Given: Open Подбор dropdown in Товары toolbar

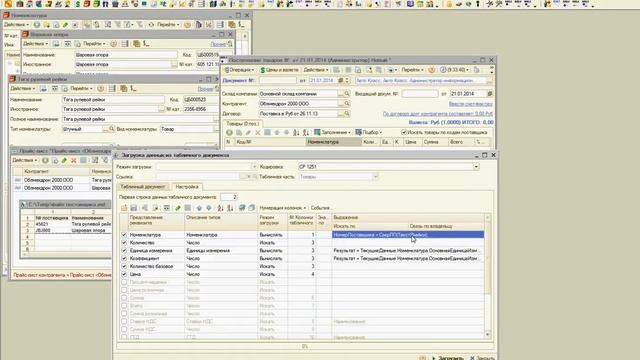Looking at the screenshot, I should click(369, 132).
